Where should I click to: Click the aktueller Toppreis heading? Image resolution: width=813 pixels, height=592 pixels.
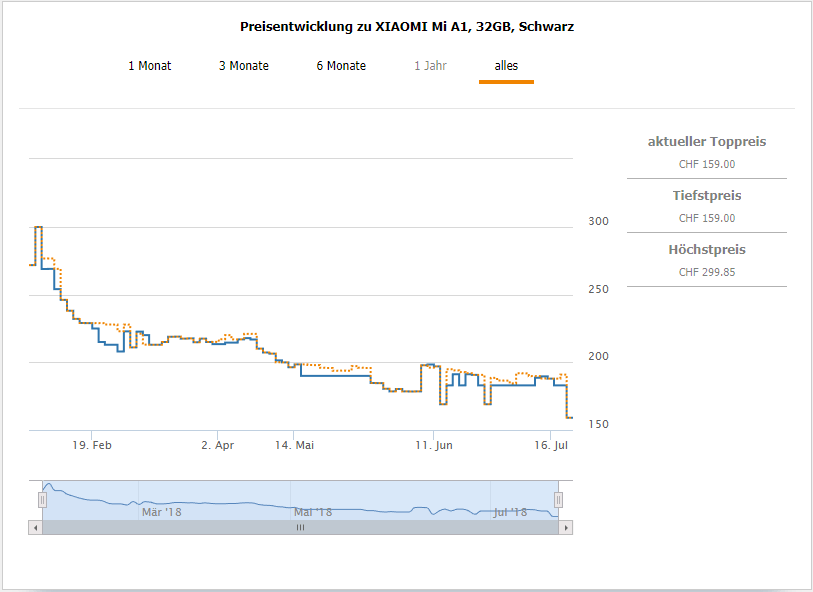coord(707,142)
